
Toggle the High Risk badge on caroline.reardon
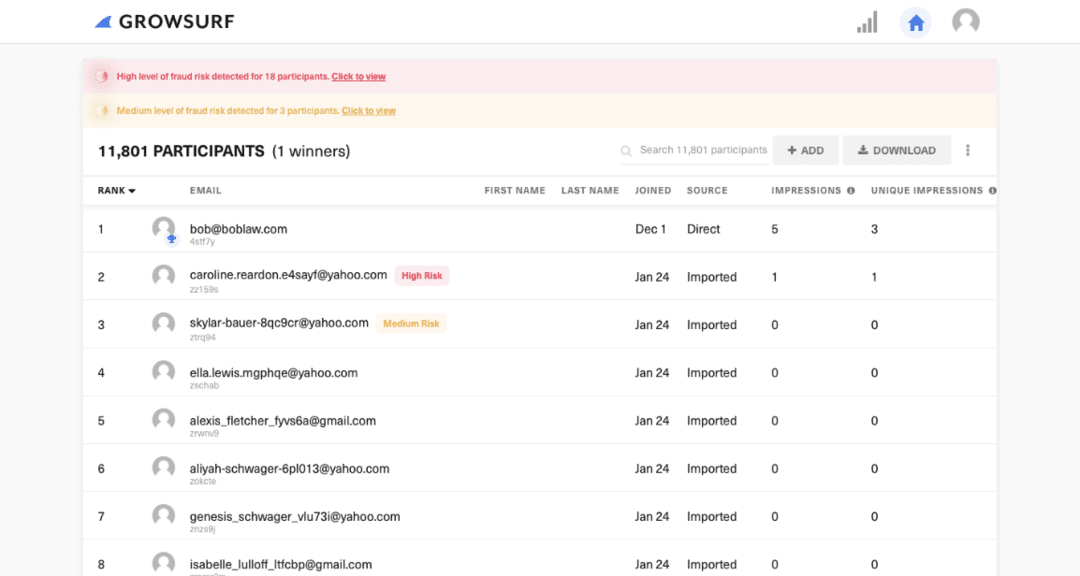(x=421, y=275)
